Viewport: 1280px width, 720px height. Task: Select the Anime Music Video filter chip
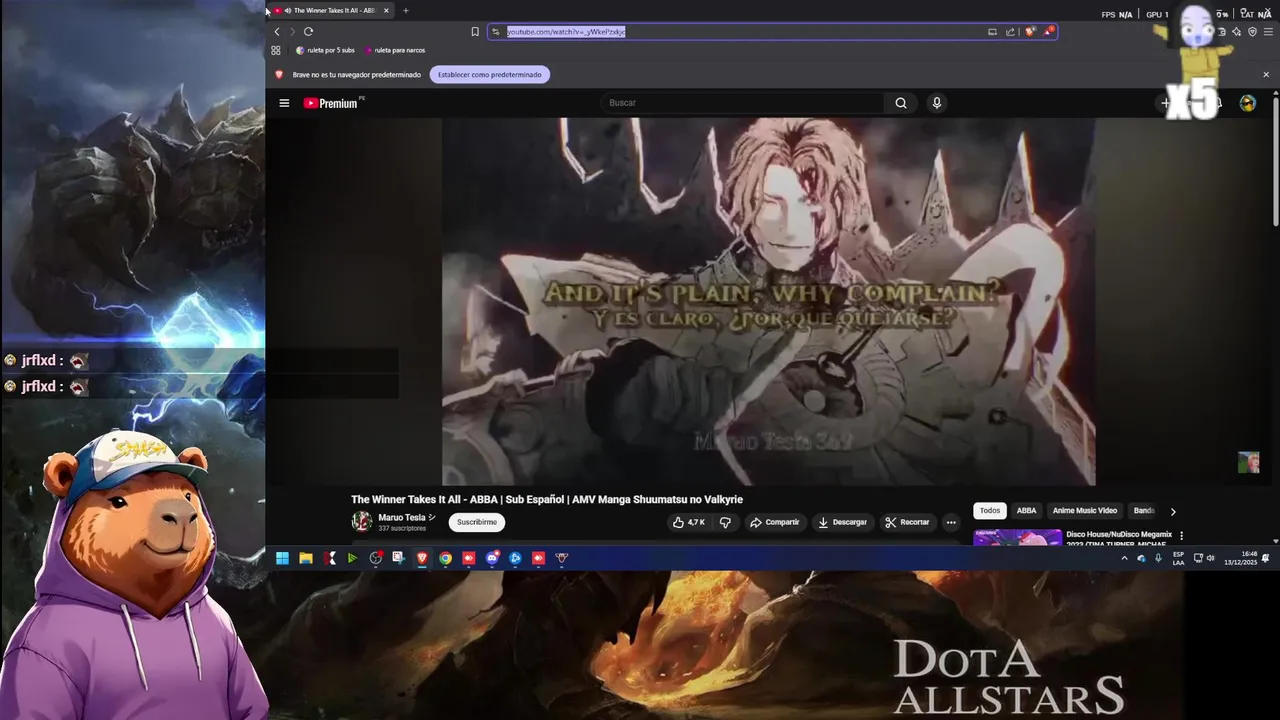click(x=1085, y=511)
